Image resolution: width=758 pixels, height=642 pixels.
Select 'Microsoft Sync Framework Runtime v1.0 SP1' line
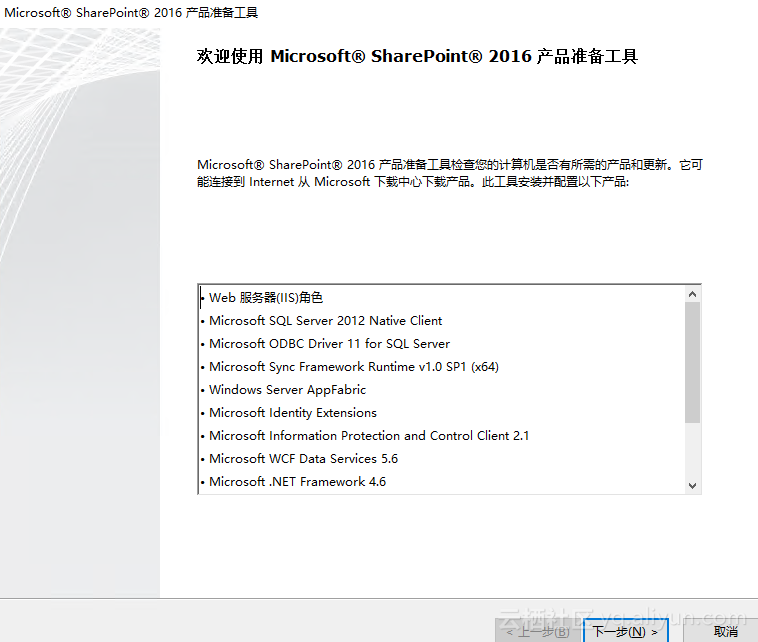pos(353,366)
